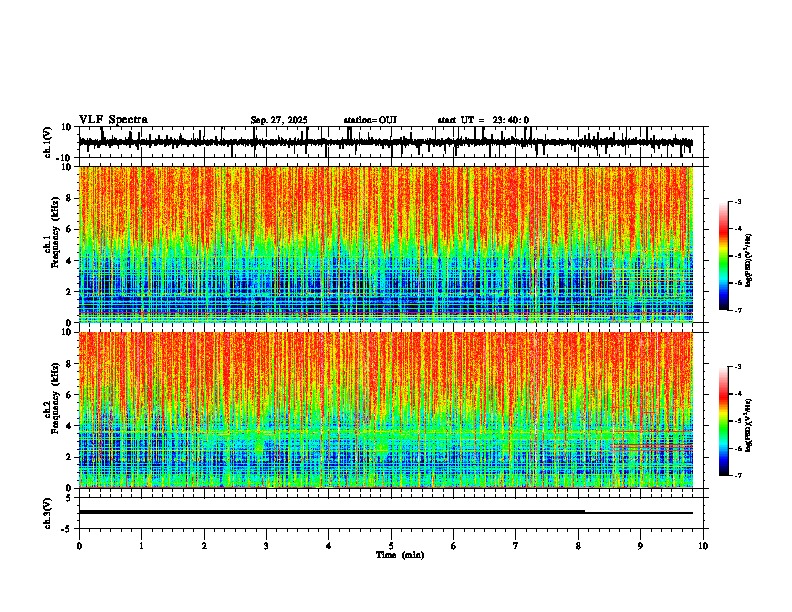Click the '7' tick on the time axis
The height and width of the screenshot is (612, 792).
tap(515, 546)
